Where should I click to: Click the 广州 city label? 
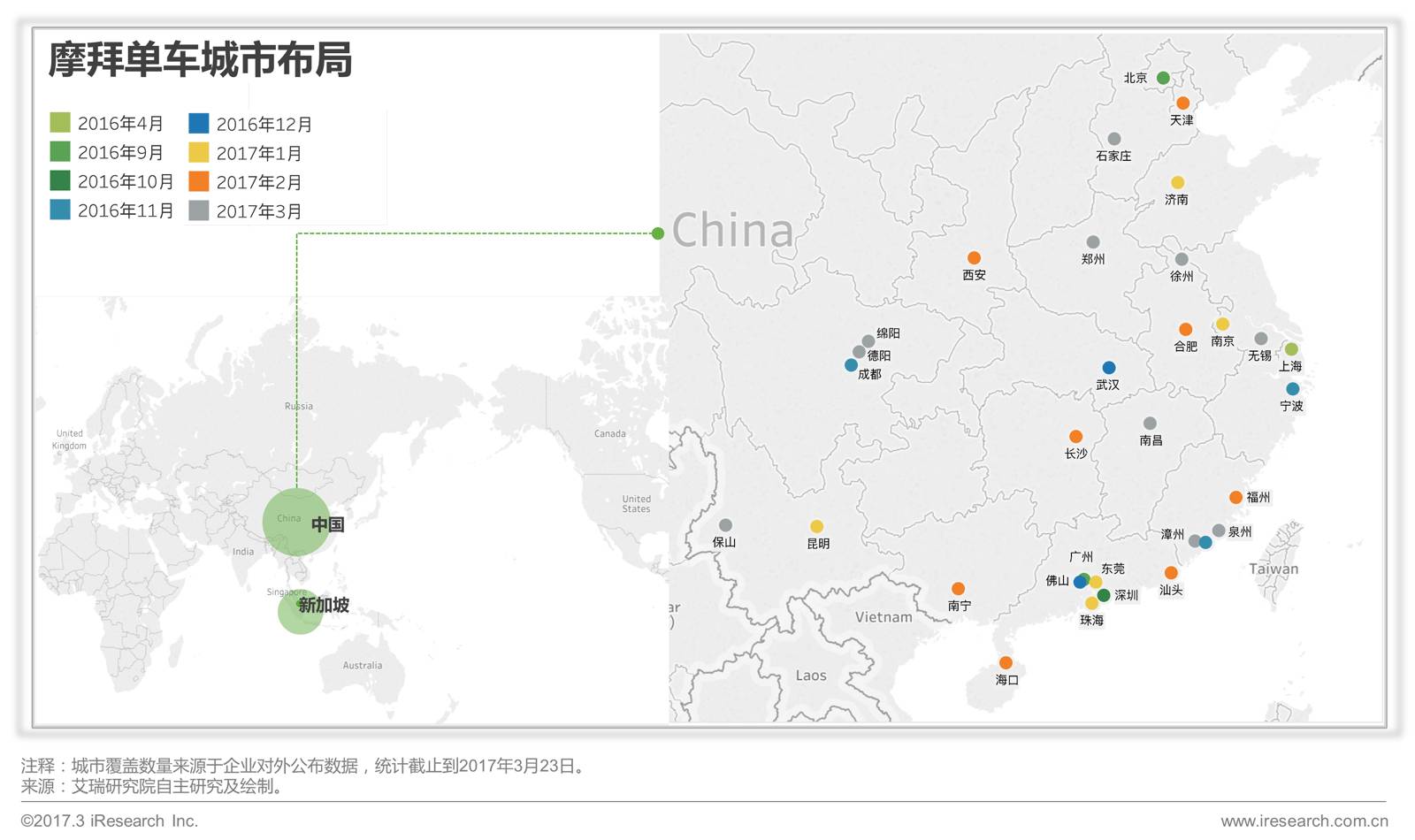(1081, 557)
